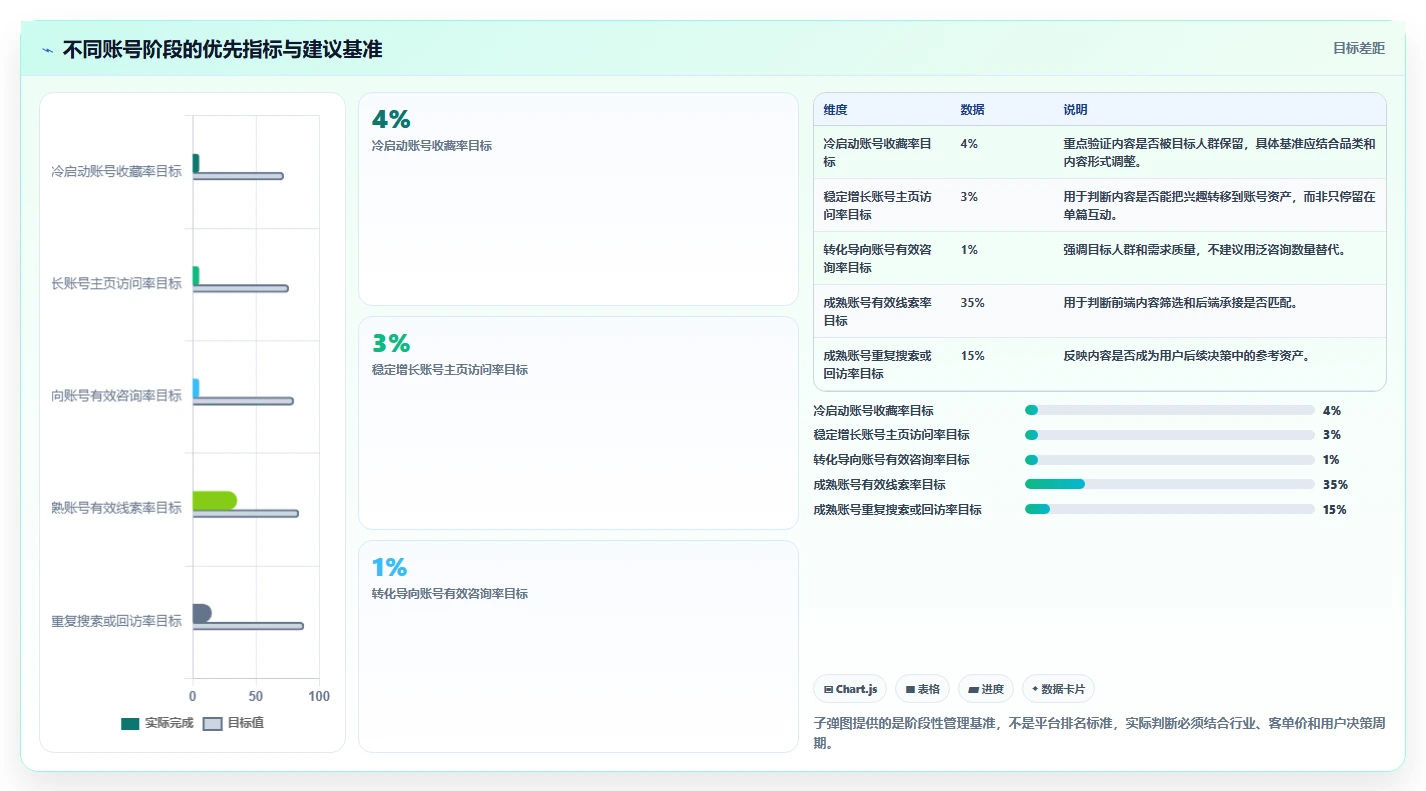Click the chart axis label 向账号有效咨询率目标
This screenshot has width=1426, height=791.
click(117, 396)
